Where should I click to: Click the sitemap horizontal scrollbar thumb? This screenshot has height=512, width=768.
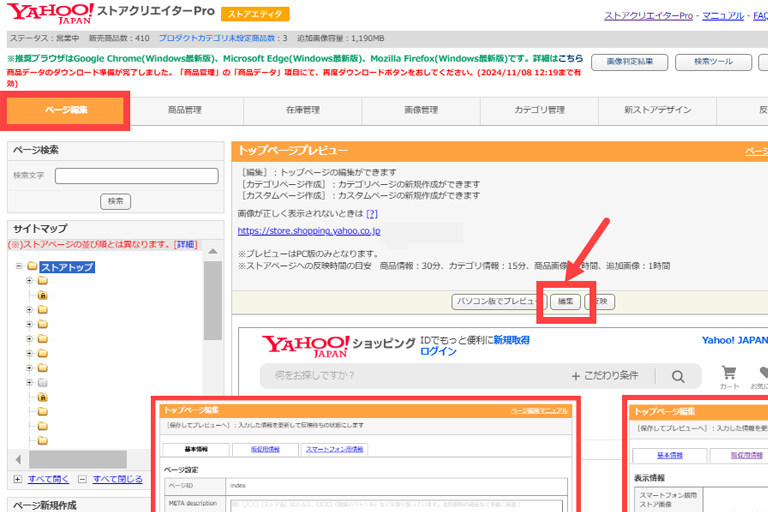pyautogui.click(x=77, y=460)
